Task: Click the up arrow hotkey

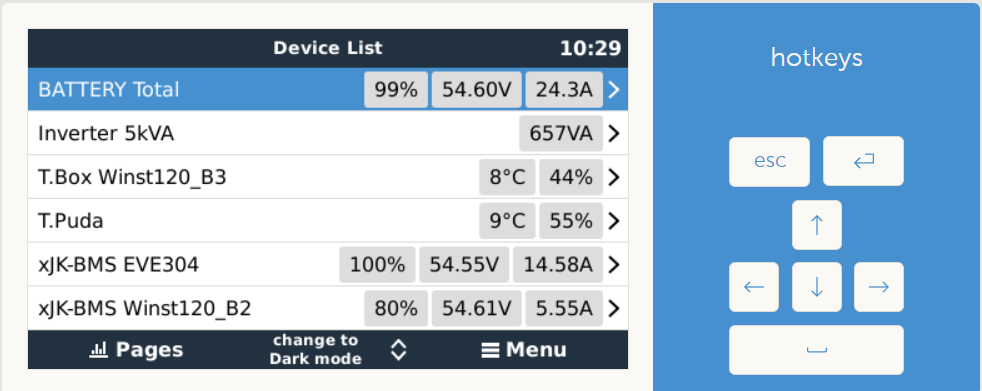Action: [x=817, y=225]
